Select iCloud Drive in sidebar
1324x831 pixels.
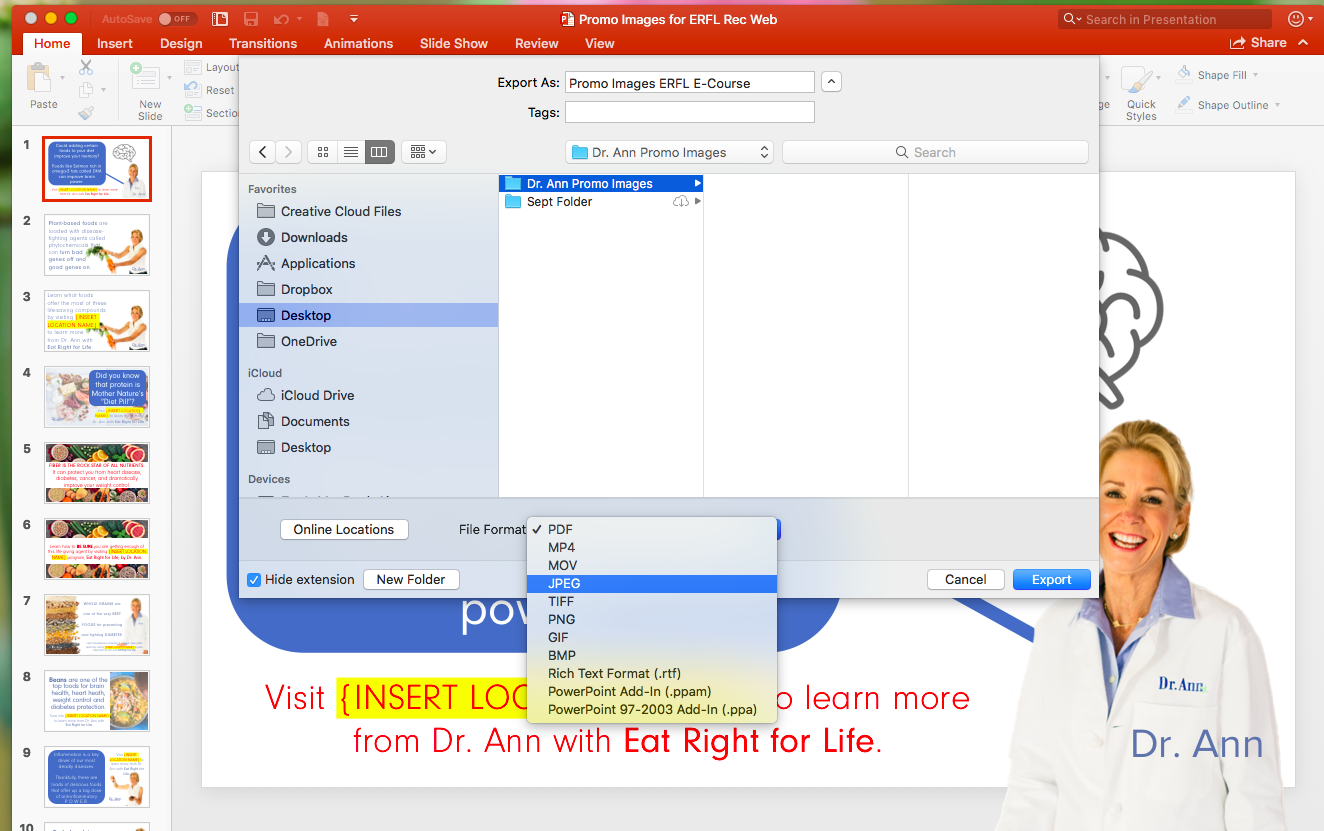click(x=368, y=395)
